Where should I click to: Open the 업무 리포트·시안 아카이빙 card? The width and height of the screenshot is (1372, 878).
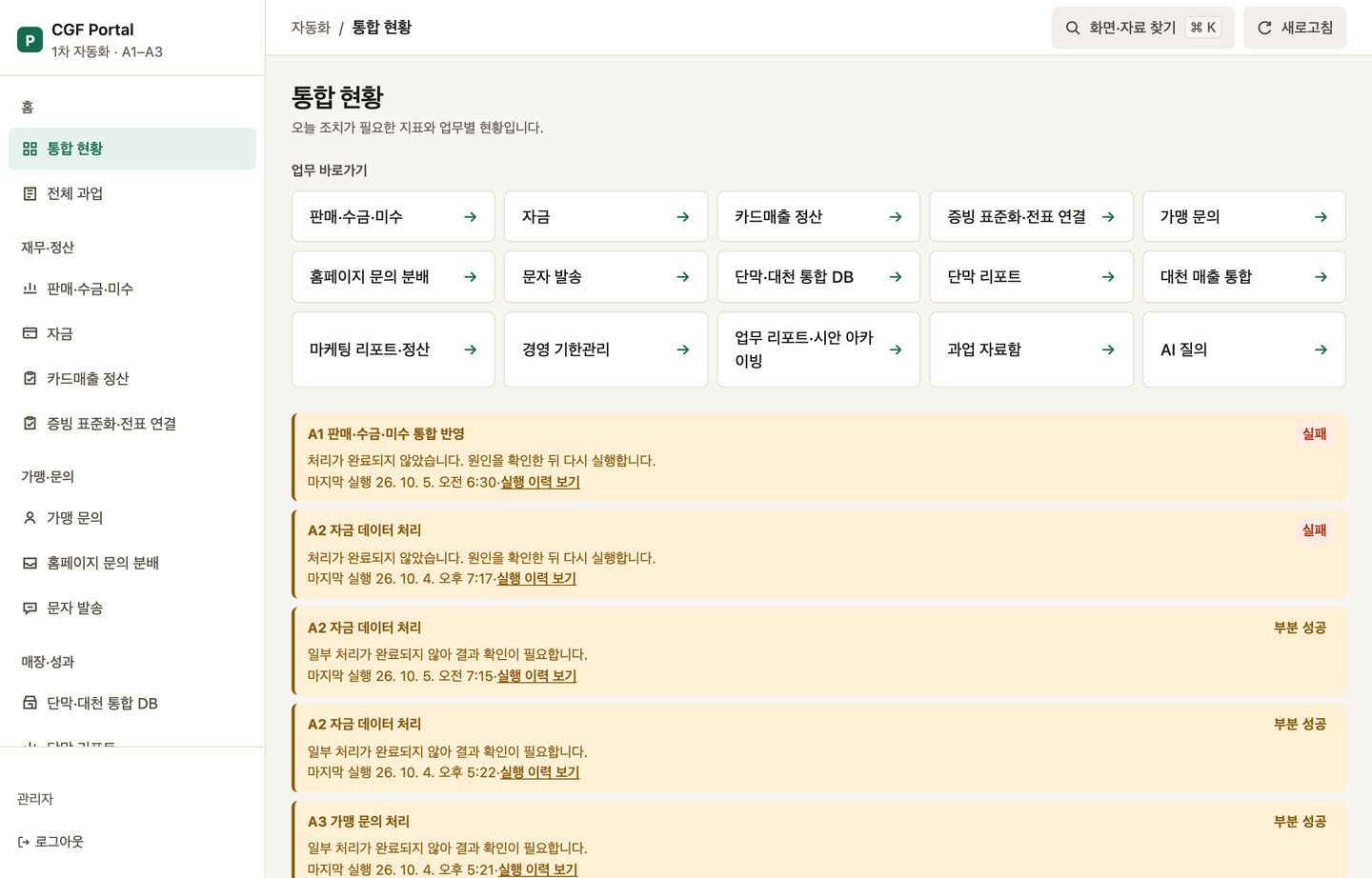[x=818, y=349]
